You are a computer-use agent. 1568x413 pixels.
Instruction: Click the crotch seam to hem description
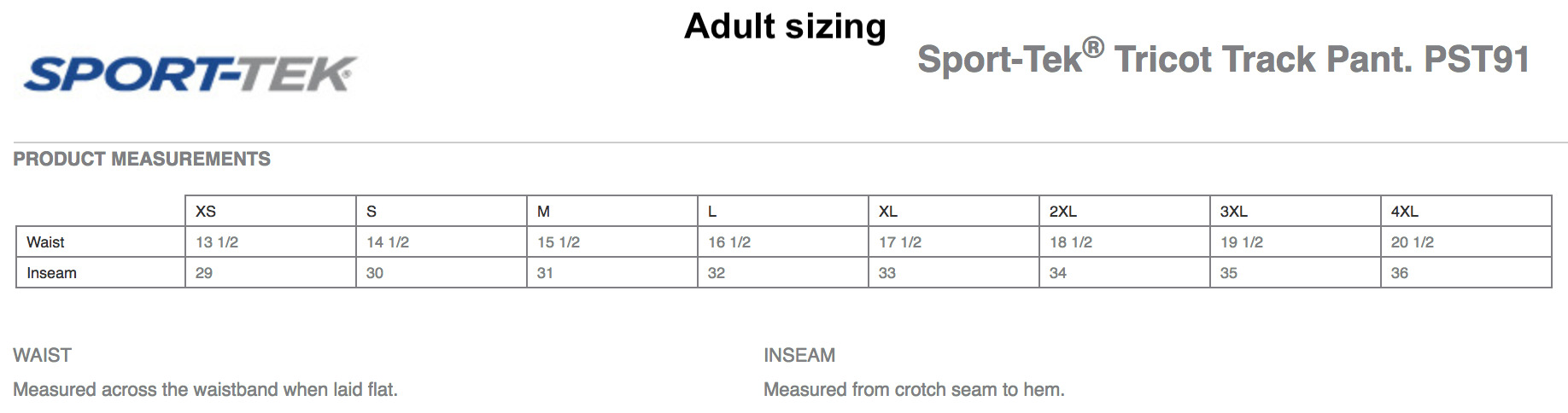[914, 390]
